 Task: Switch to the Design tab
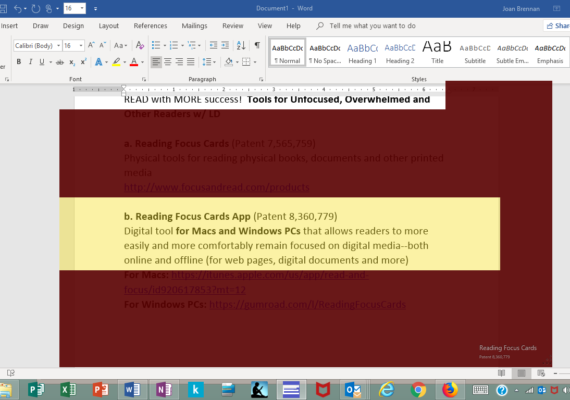pyautogui.click(x=73, y=26)
